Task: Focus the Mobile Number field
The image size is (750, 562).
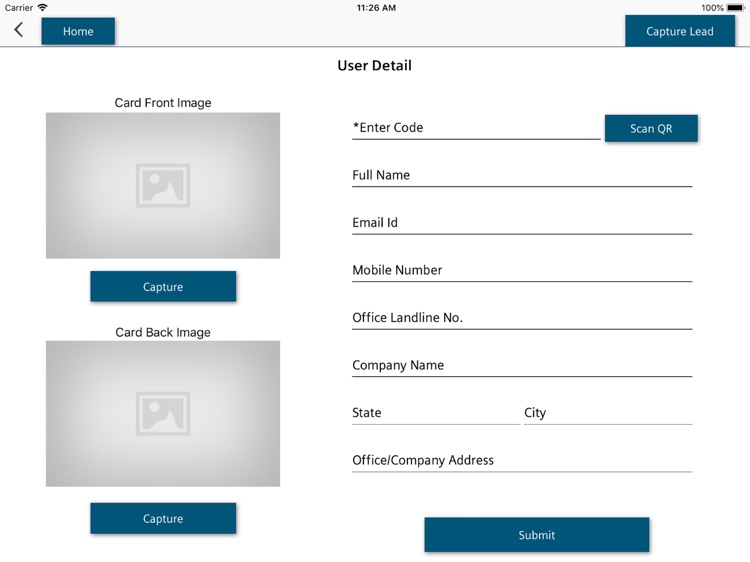Action: tap(522, 270)
